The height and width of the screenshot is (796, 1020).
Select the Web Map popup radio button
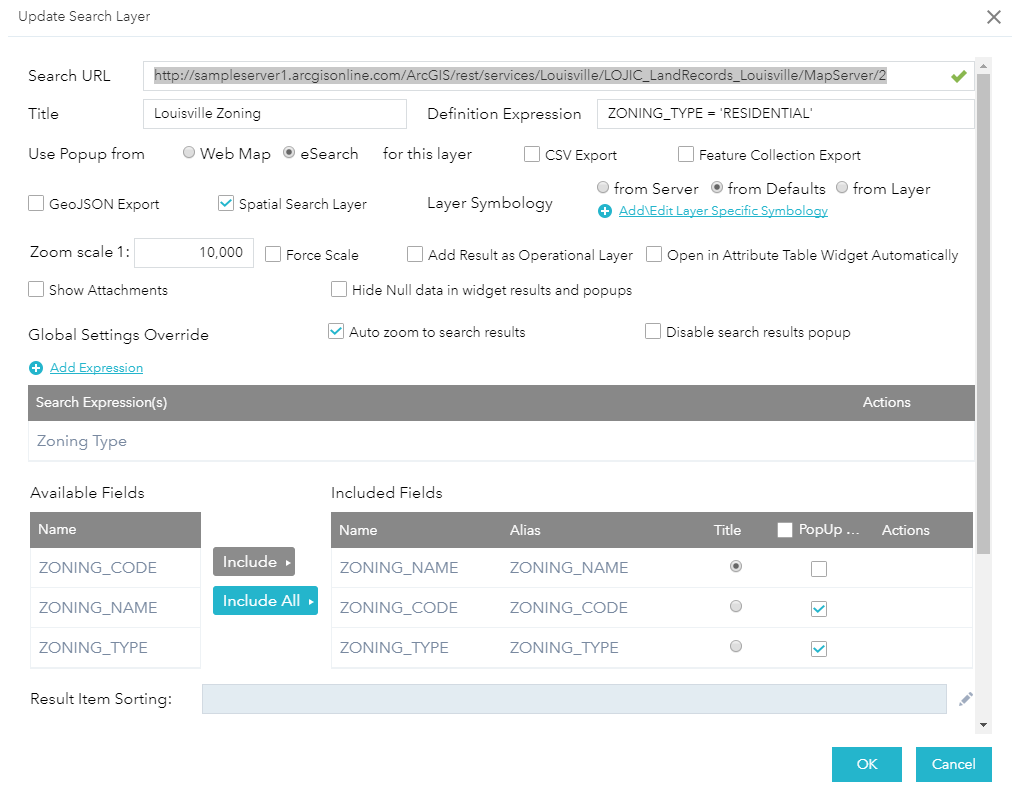(189, 153)
